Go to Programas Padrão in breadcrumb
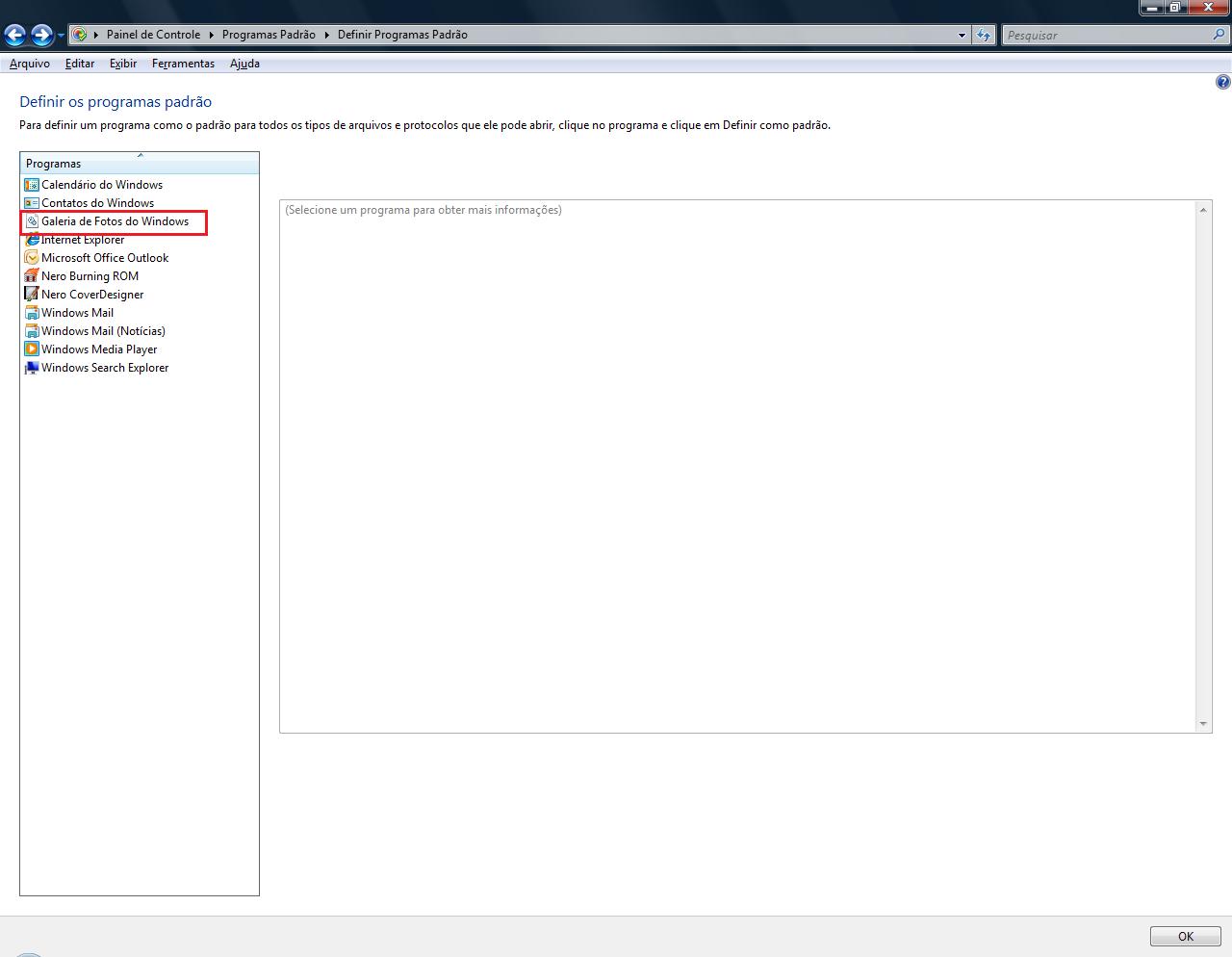 pyautogui.click(x=269, y=35)
